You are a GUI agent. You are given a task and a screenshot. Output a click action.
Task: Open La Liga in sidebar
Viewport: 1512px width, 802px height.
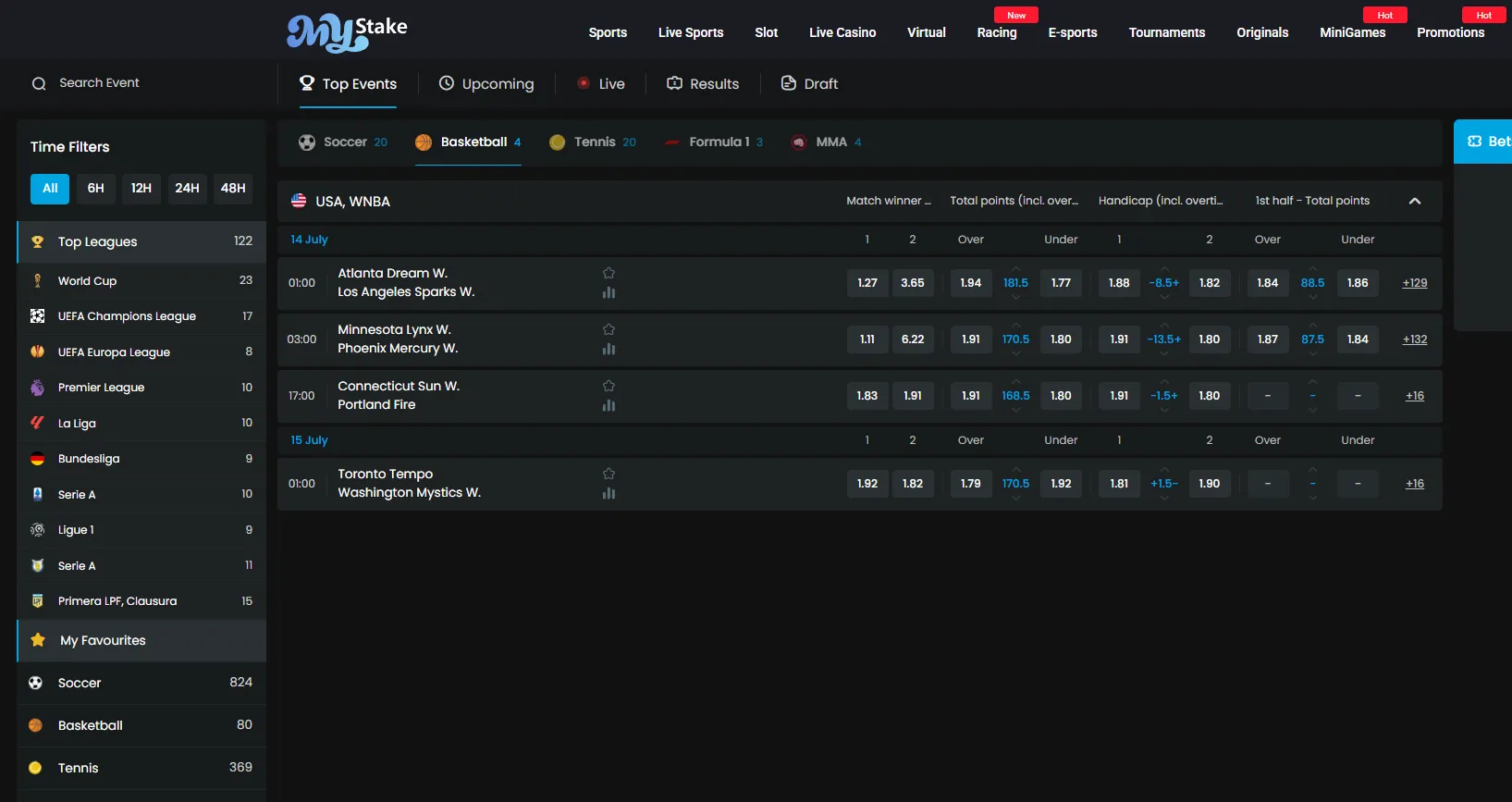point(141,423)
